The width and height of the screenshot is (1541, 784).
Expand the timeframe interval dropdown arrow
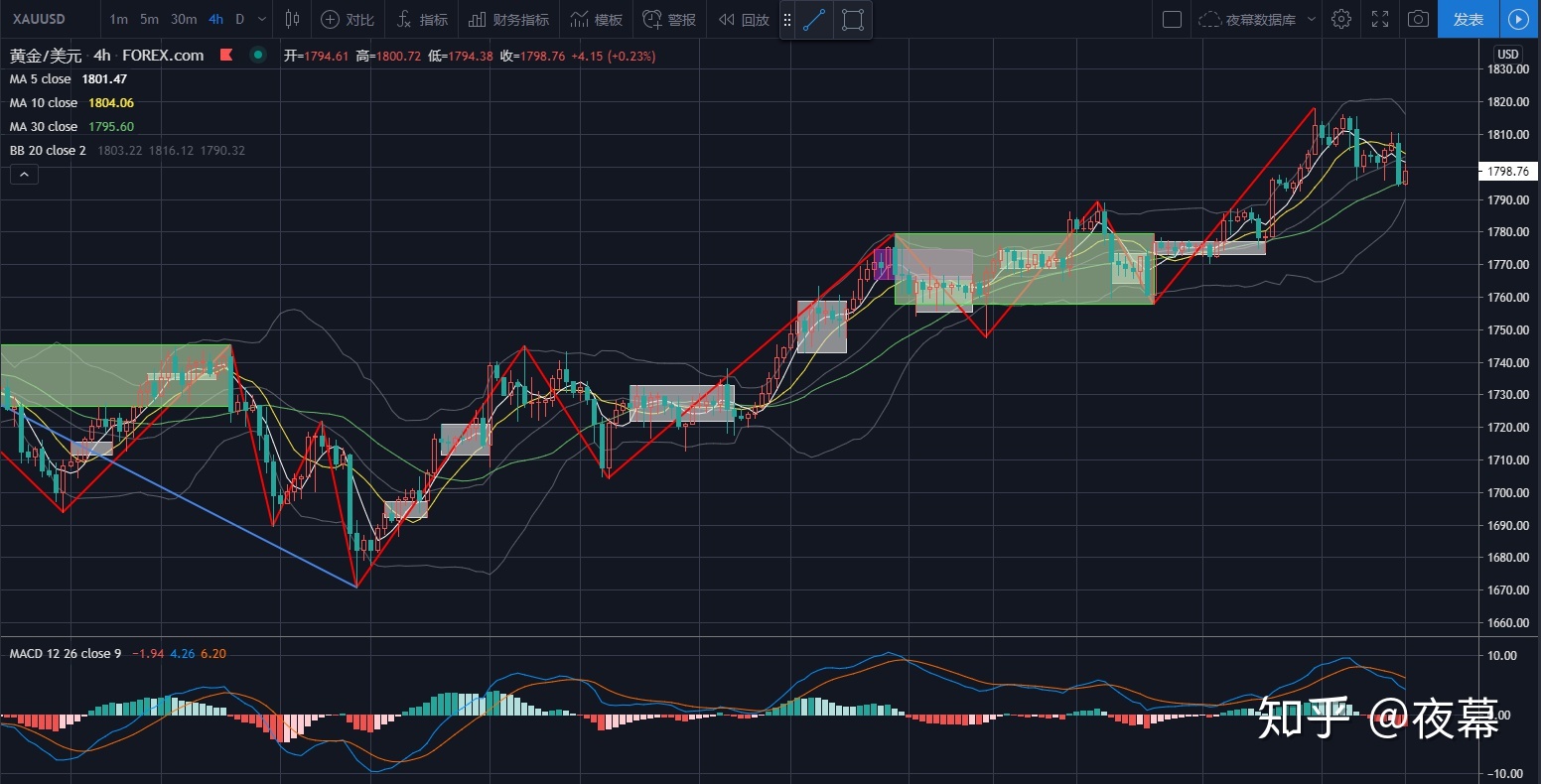tap(262, 19)
